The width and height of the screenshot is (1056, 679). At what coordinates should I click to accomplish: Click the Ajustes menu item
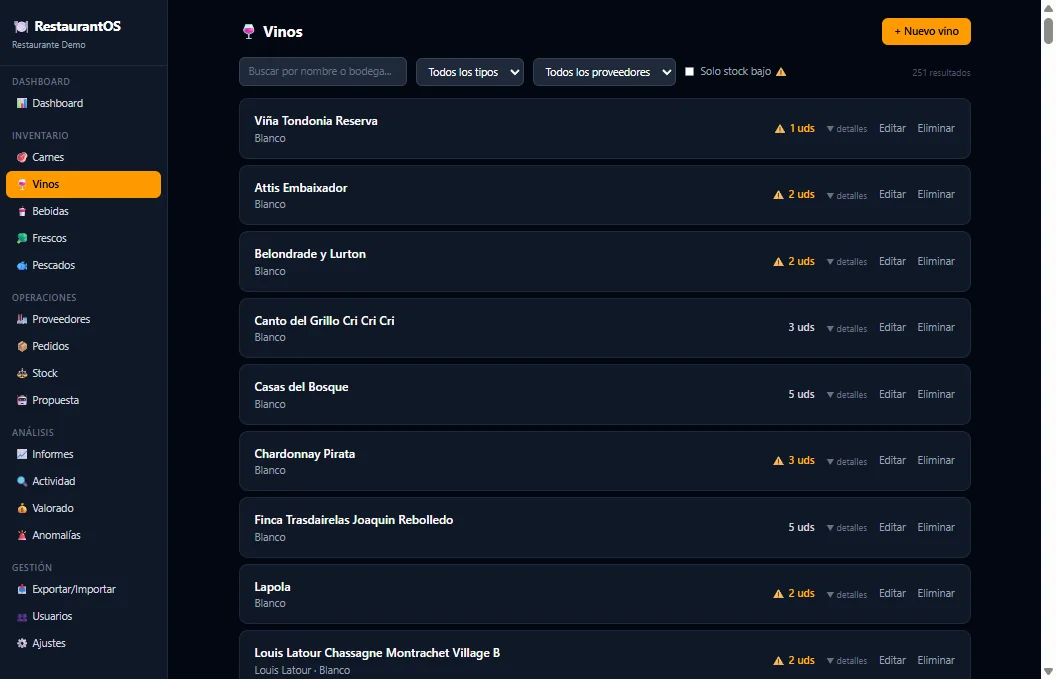point(84,643)
